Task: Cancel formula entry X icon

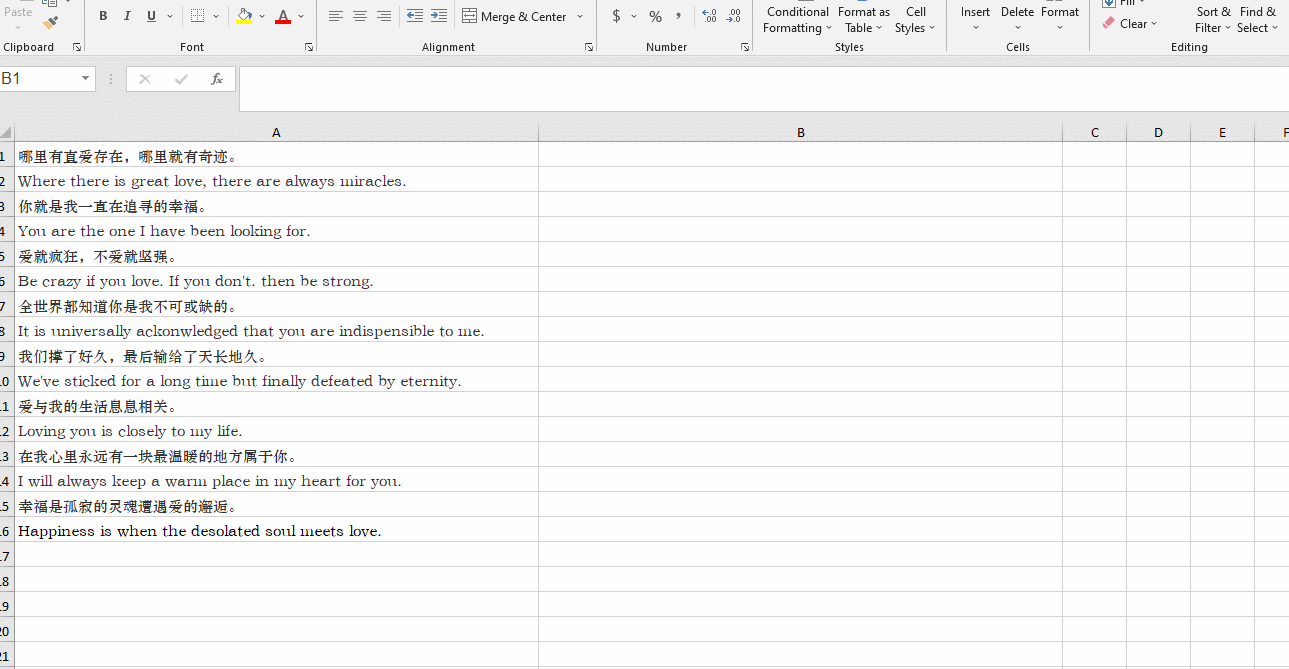Action: (145, 79)
